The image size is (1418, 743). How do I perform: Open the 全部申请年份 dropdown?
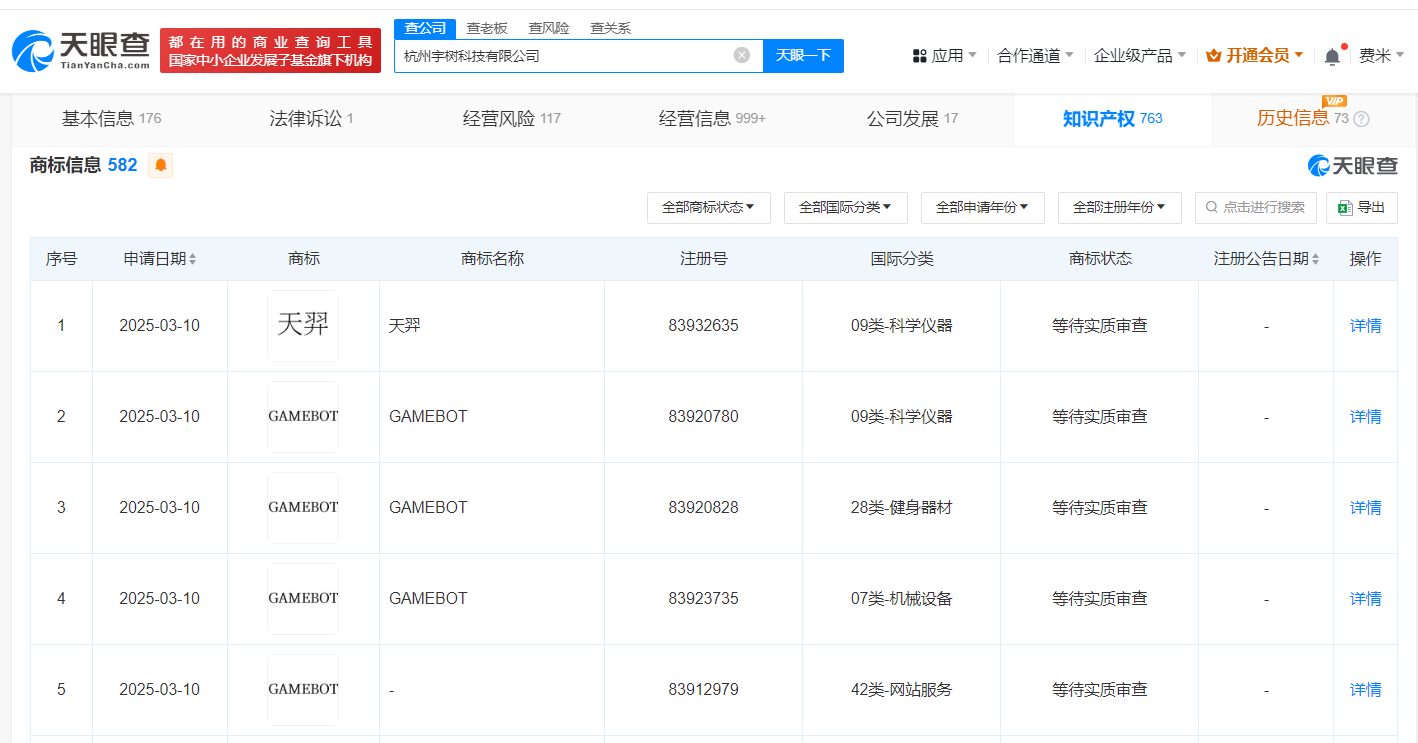(x=983, y=207)
